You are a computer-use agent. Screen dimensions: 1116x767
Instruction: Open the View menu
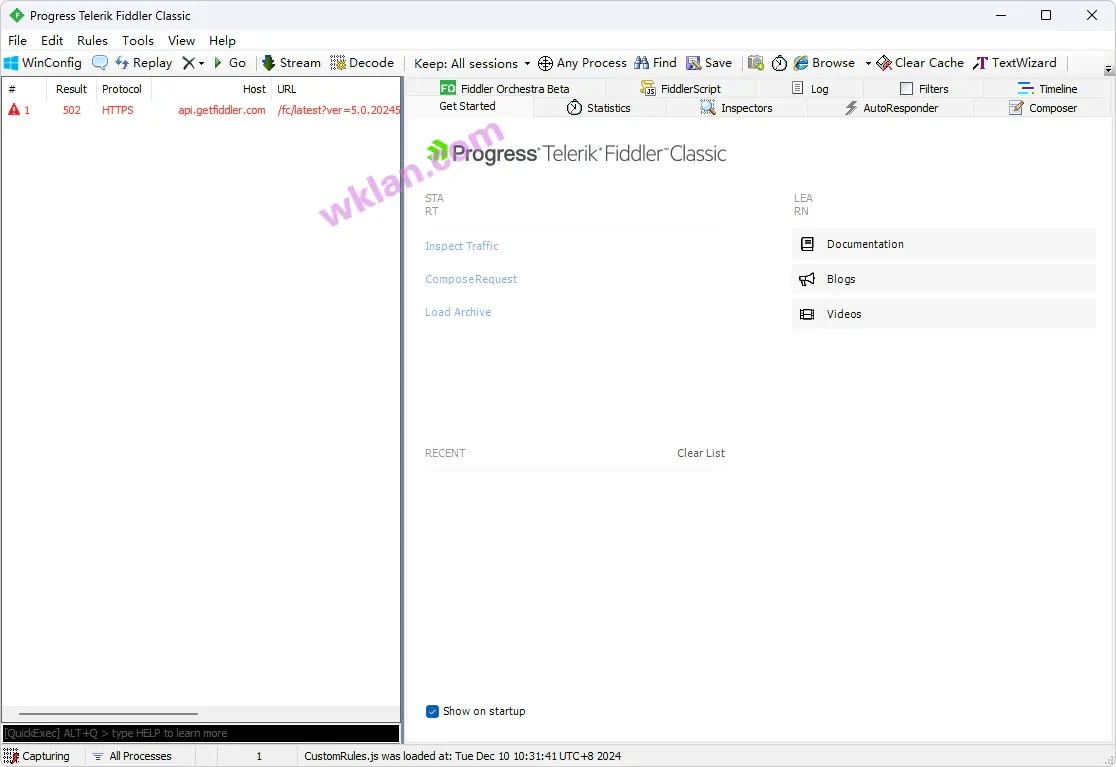pyautogui.click(x=181, y=41)
